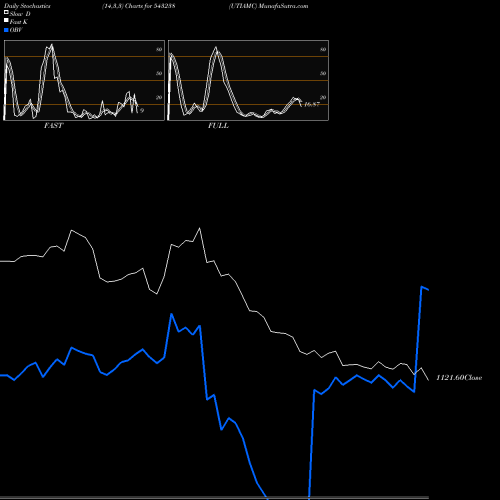Click the 80 level label in FAST chart
500x500 pixels.
click(159, 49)
